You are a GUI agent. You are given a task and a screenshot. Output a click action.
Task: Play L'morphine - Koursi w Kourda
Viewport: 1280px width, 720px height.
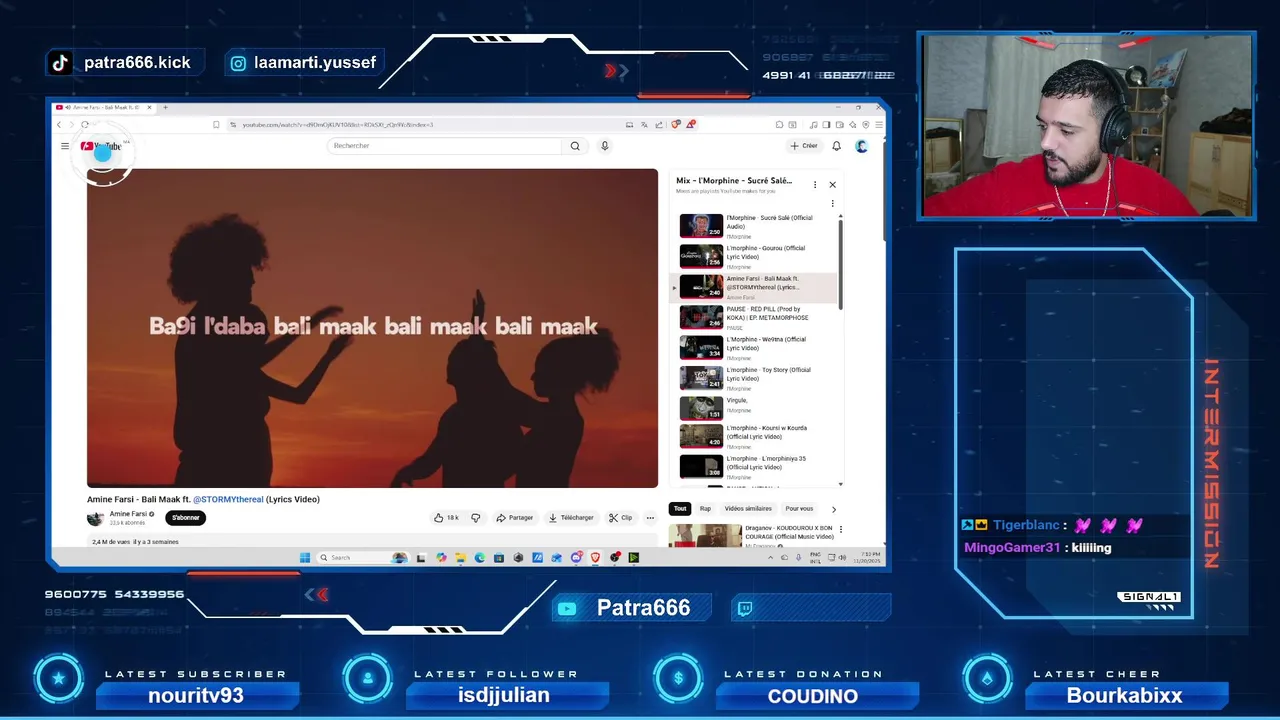[757, 437]
